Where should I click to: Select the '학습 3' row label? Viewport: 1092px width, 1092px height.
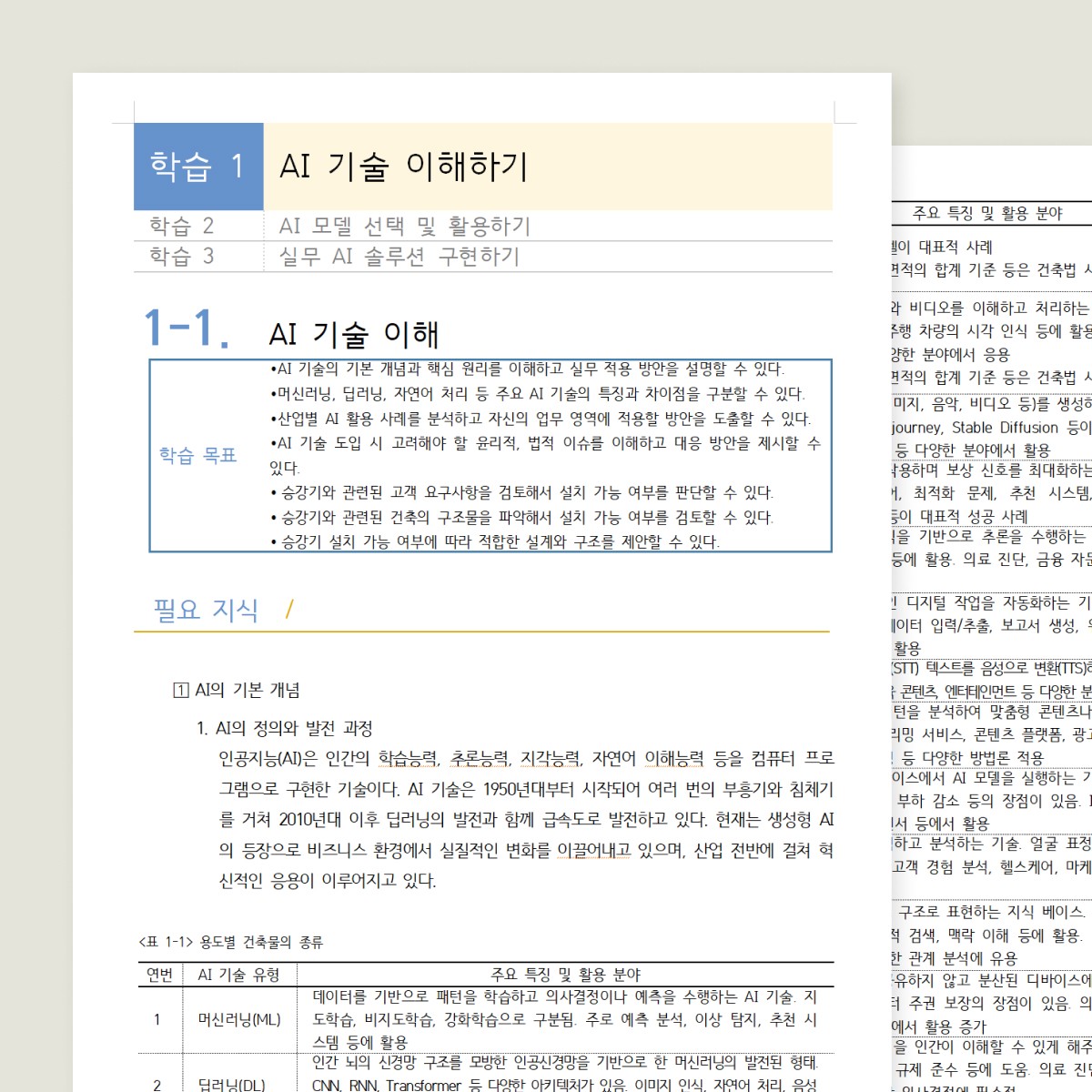[x=182, y=256]
